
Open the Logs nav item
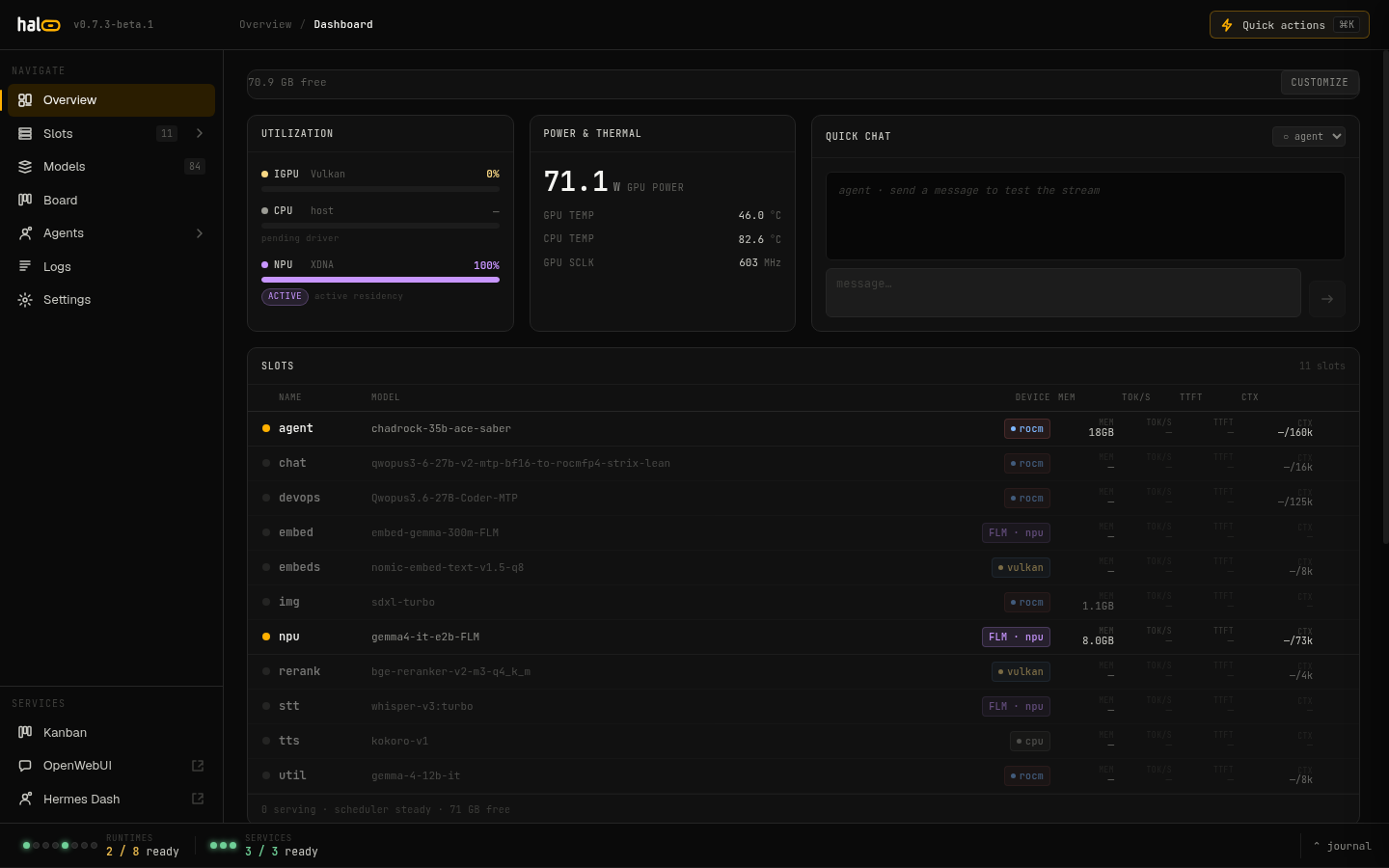[x=112, y=267]
